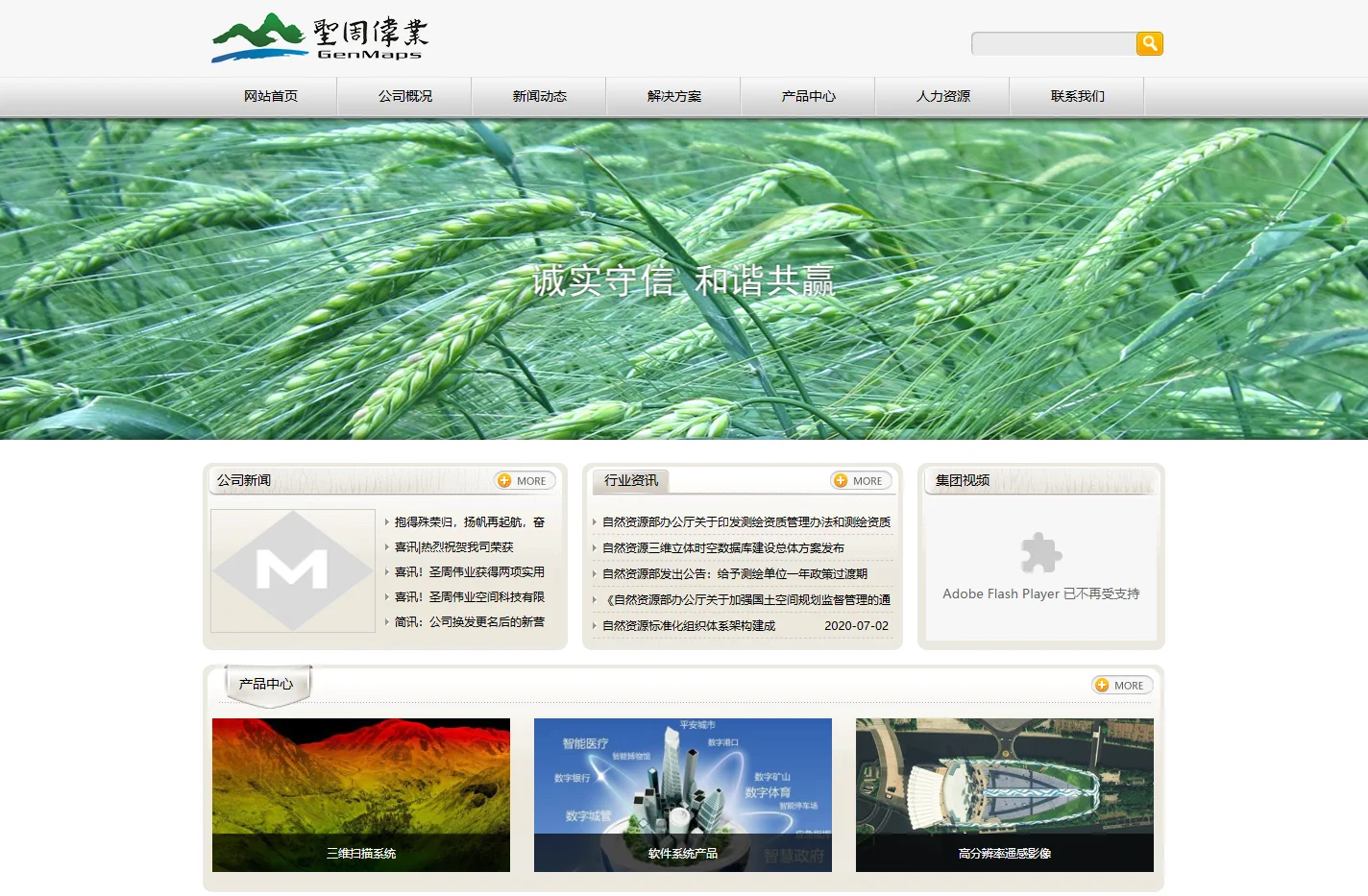Click the GenMaps mountain logo
The image size is (1368, 896).
pos(320,37)
